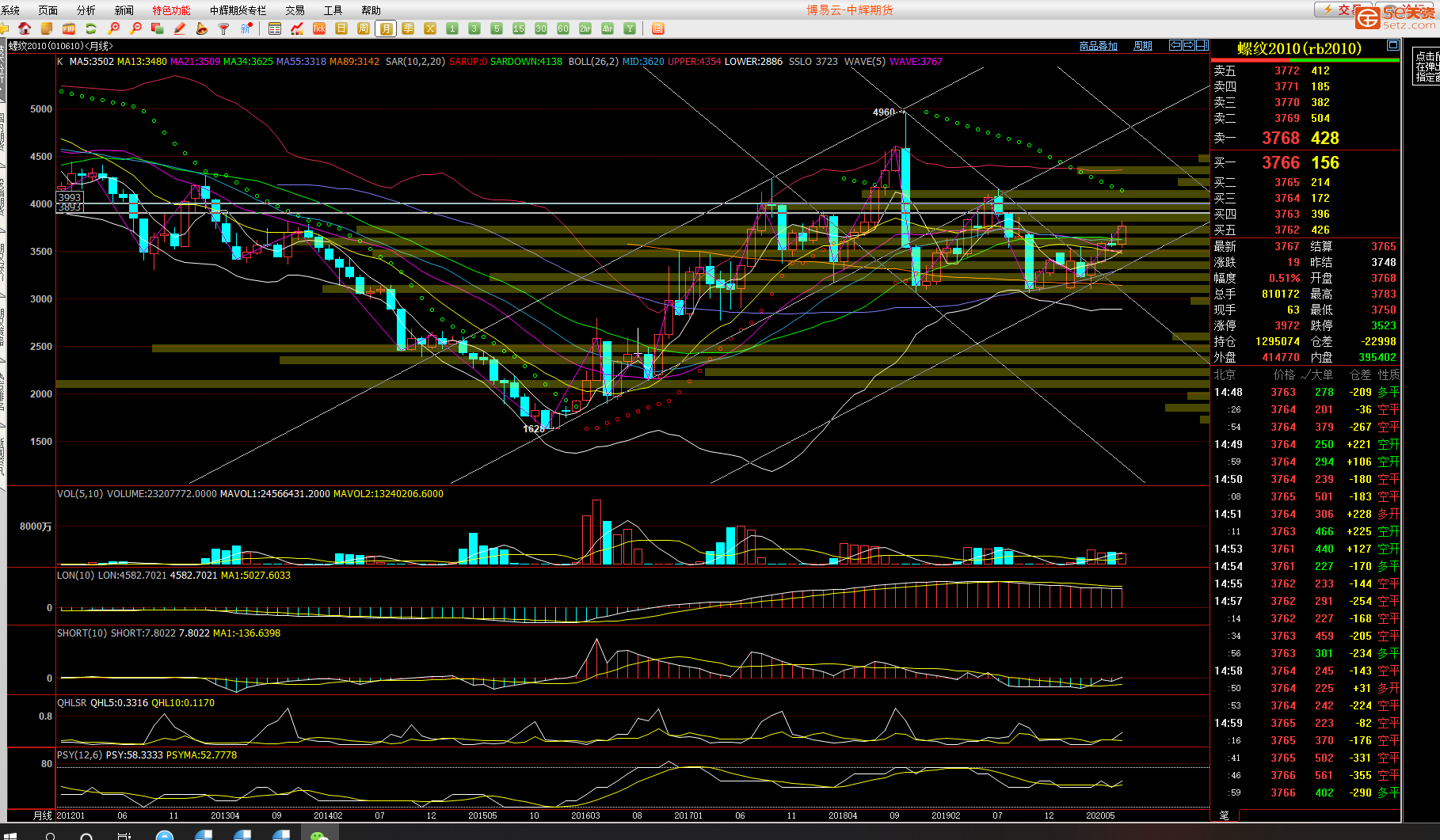1440x840 pixels.
Task: Click the green refresh arrows icon
Action: click(x=91, y=29)
